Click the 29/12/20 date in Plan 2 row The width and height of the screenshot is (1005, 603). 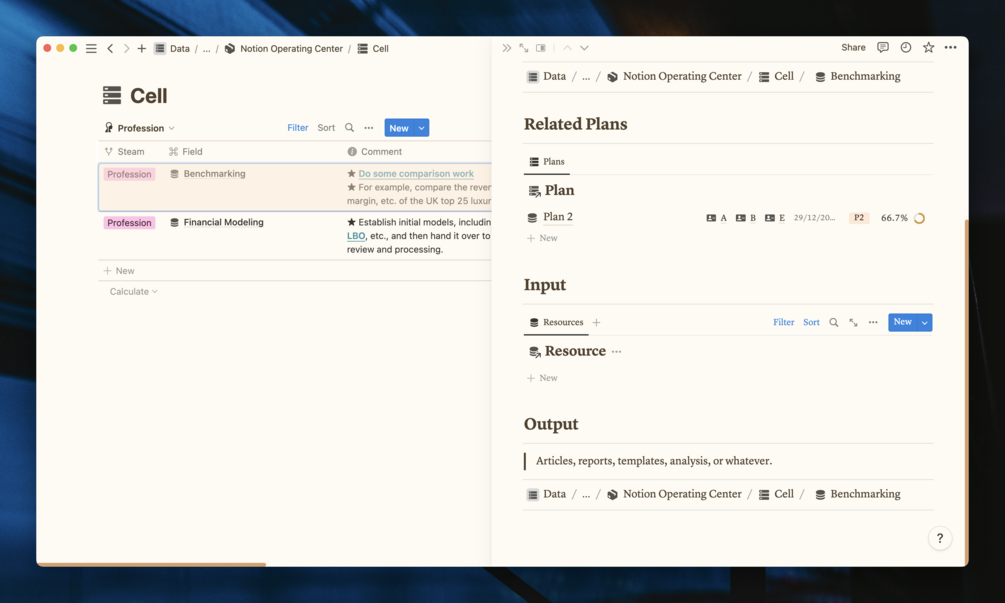[815, 218]
